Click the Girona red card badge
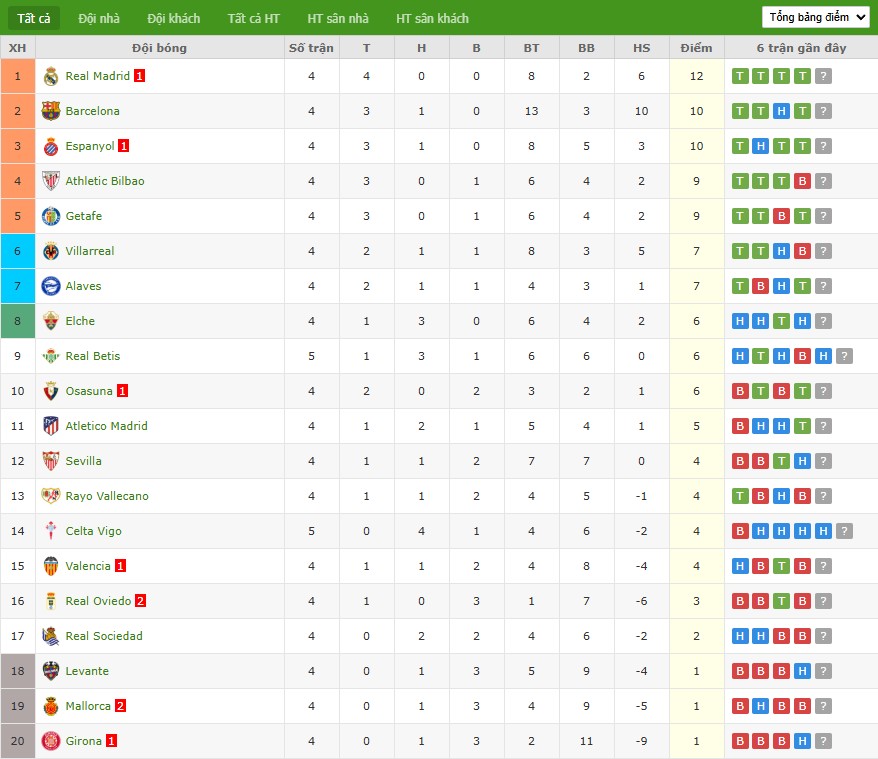Screen dimensions: 878x759 pyautogui.click(x=112, y=741)
